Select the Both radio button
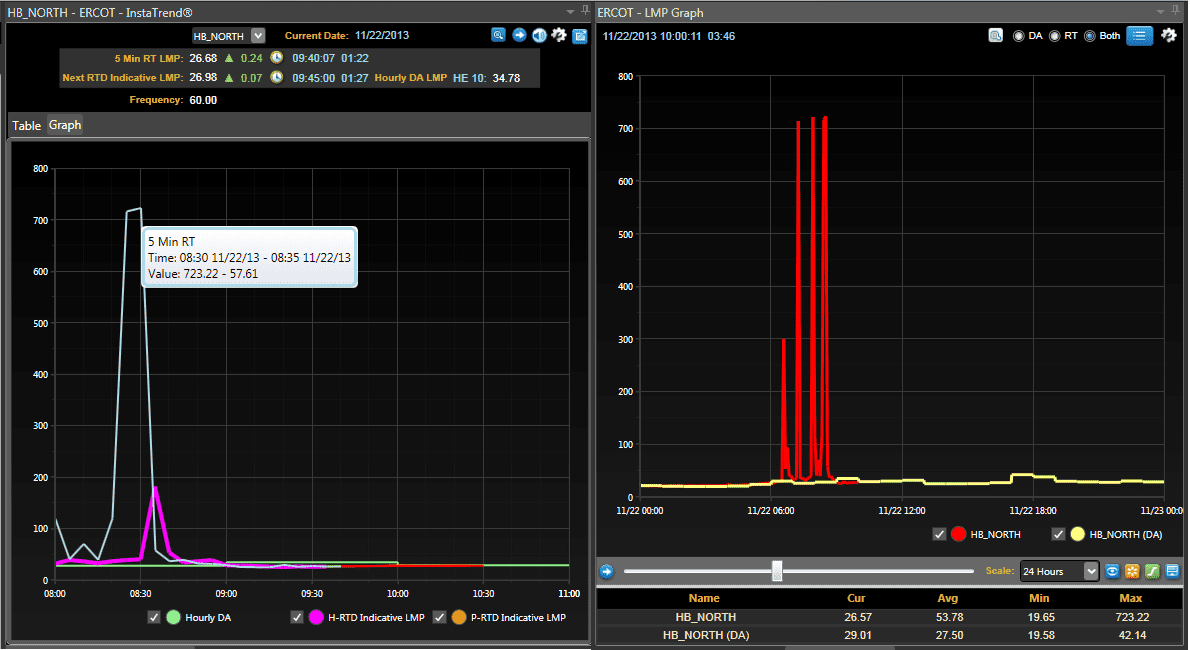 point(1090,36)
